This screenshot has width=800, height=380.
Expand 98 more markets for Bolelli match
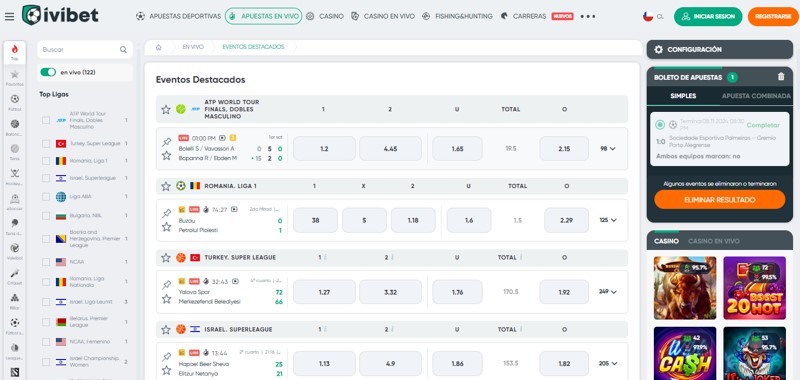pyautogui.click(x=608, y=149)
